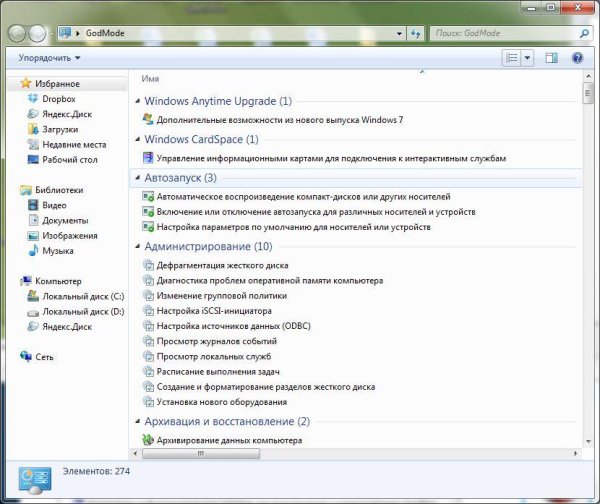Click the Документы library icon
This screenshot has width=600, height=504.
coord(33,220)
